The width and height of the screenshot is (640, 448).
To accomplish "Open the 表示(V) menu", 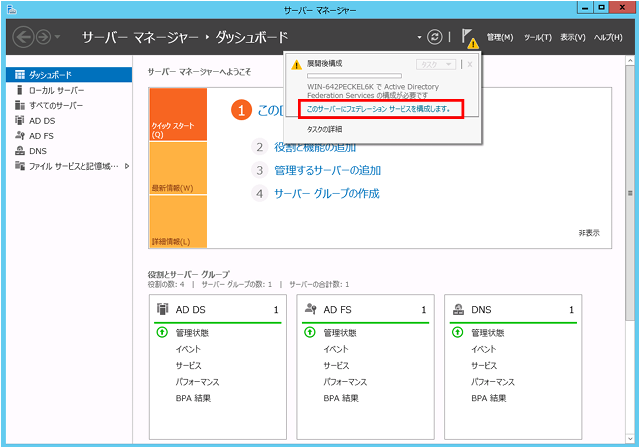I will [573, 38].
